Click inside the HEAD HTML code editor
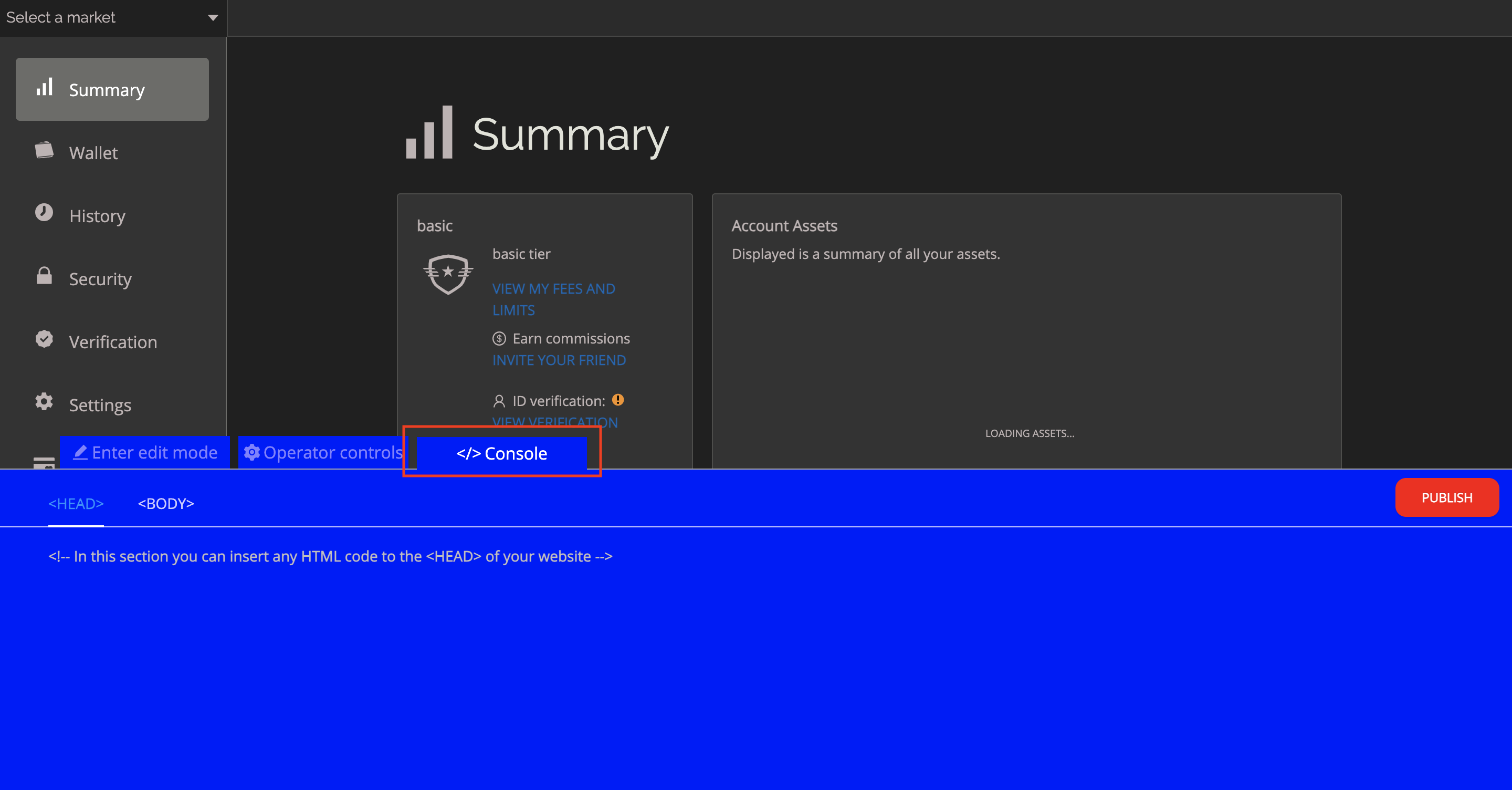 point(705,646)
